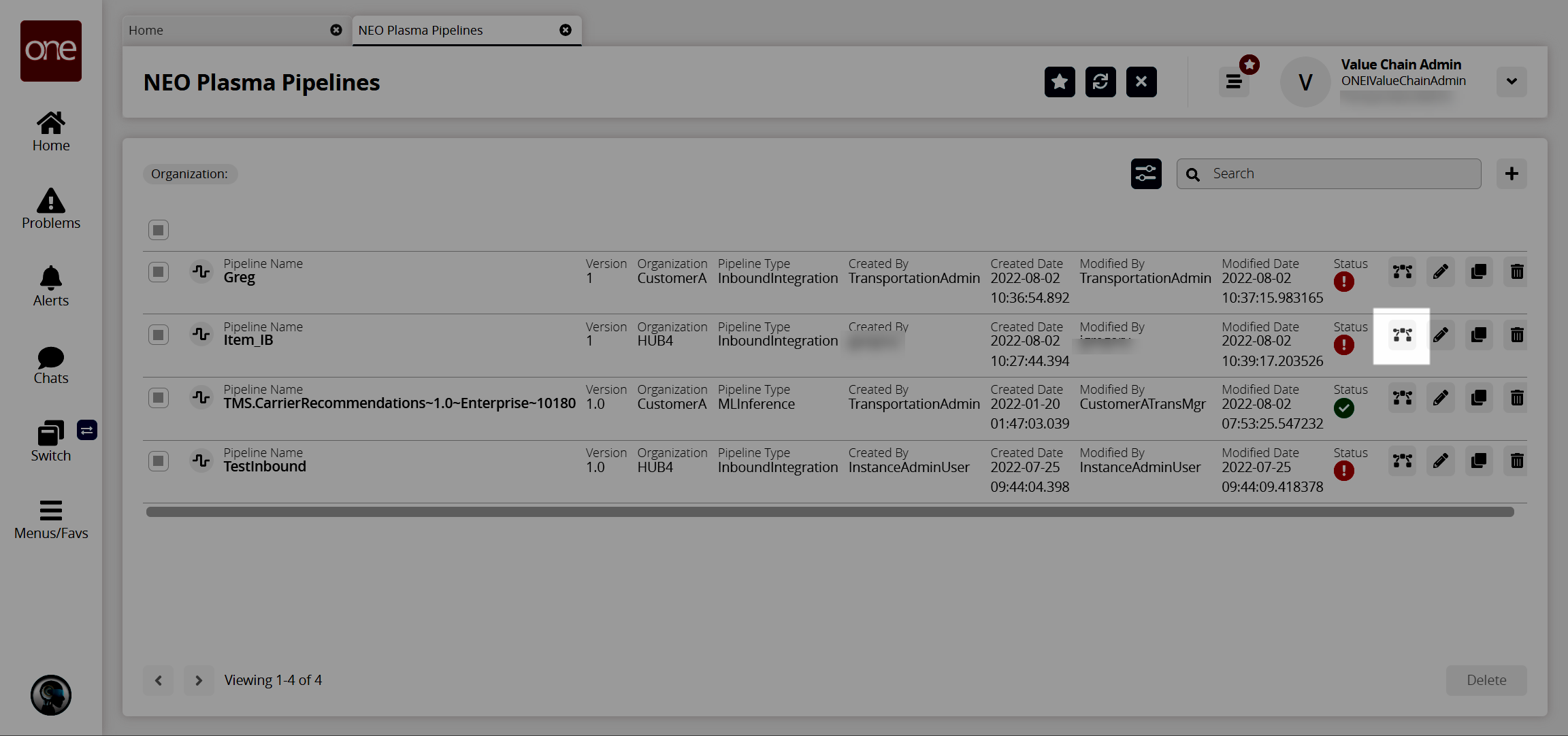Copy the TestInbound pipeline
The width and height of the screenshot is (1568, 736).
1478,461
